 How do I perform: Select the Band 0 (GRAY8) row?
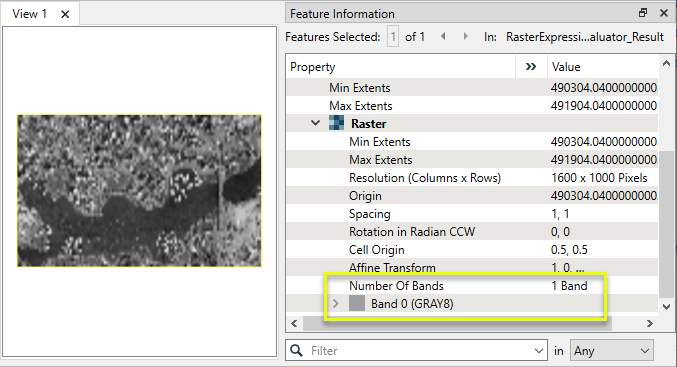coord(472,304)
